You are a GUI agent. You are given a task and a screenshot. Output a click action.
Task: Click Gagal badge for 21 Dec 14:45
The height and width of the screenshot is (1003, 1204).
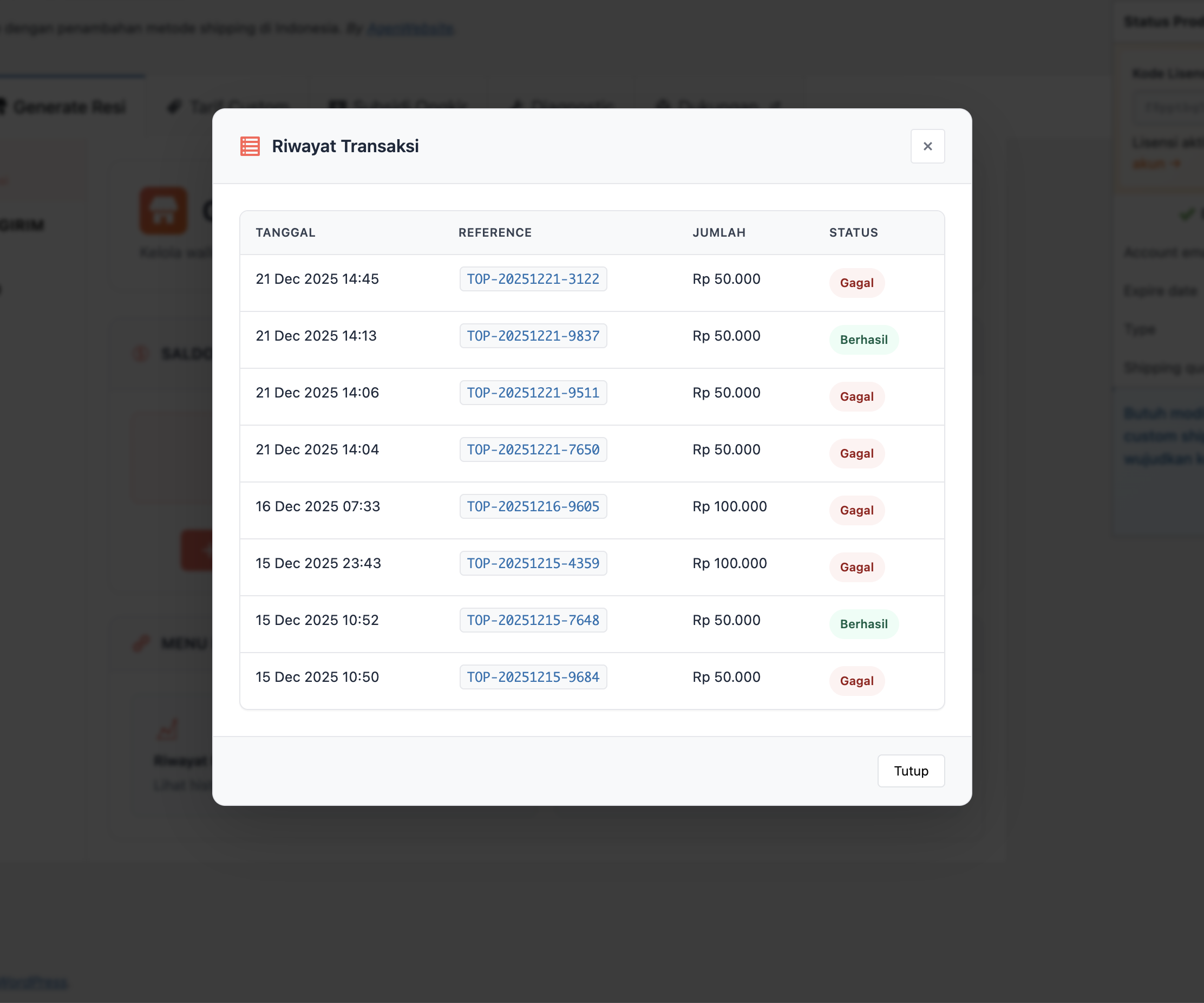tap(856, 283)
